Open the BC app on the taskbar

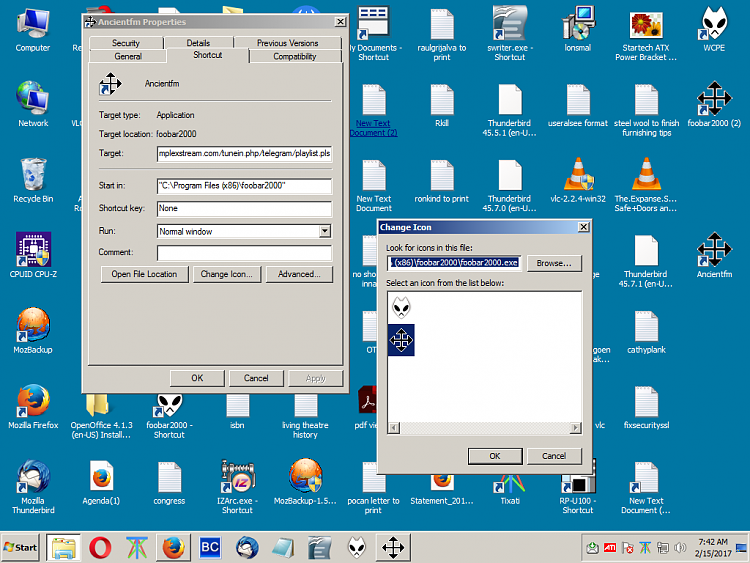pos(210,547)
